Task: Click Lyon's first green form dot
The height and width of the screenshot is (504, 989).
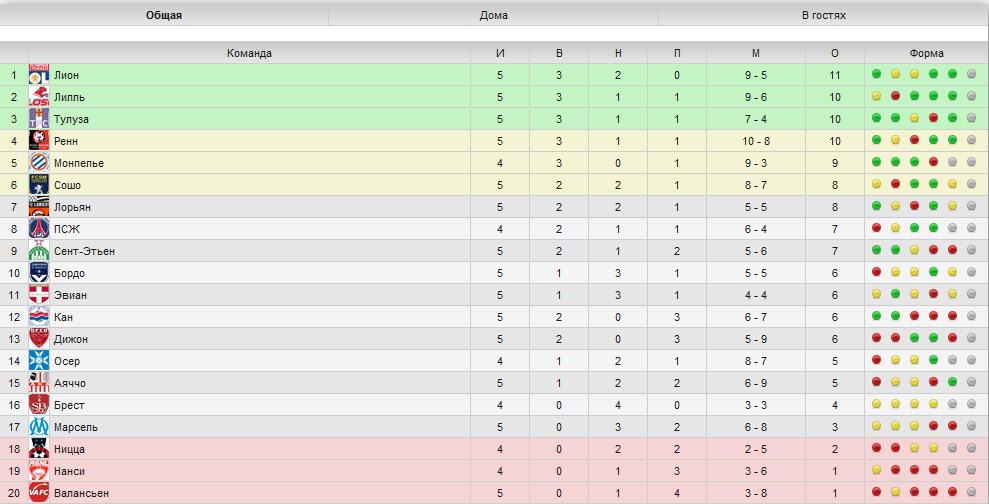Action: pos(876,74)
